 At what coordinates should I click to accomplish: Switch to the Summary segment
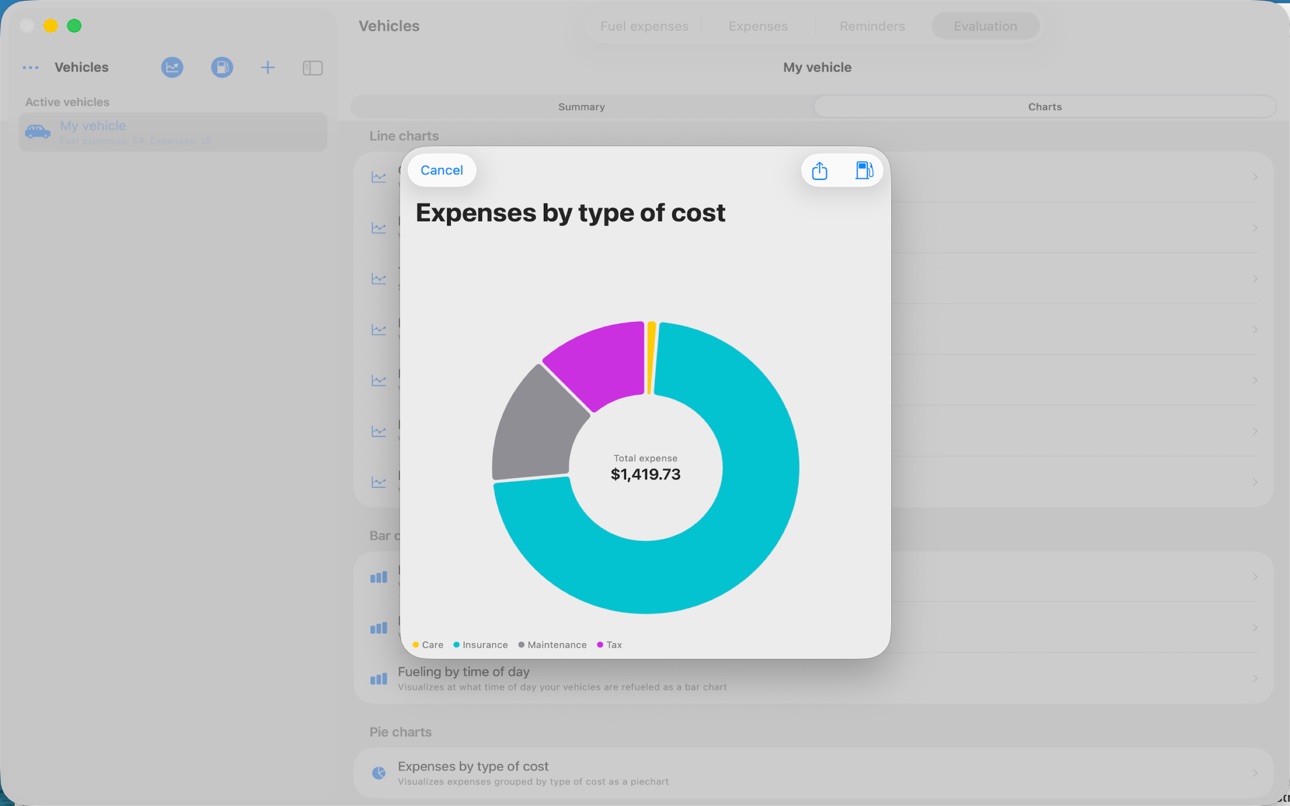click(x=582, y=107)
